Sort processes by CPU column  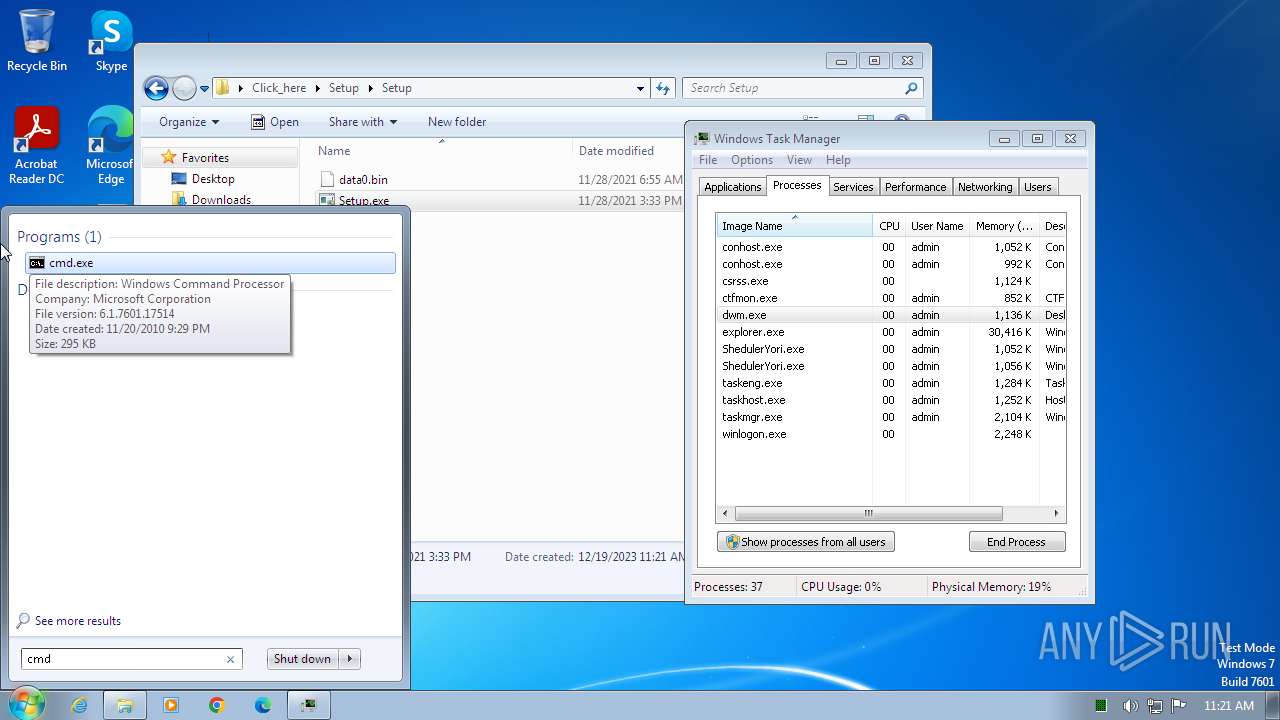(889, 226)
